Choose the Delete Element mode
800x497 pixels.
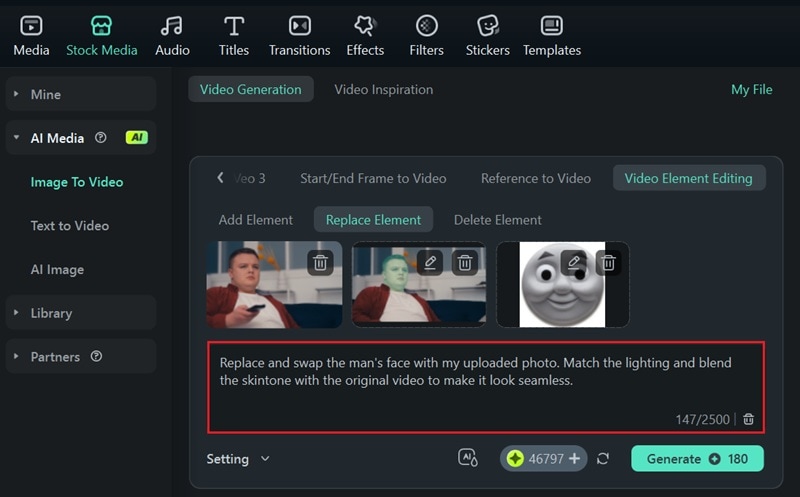click(x=497, y=220)
